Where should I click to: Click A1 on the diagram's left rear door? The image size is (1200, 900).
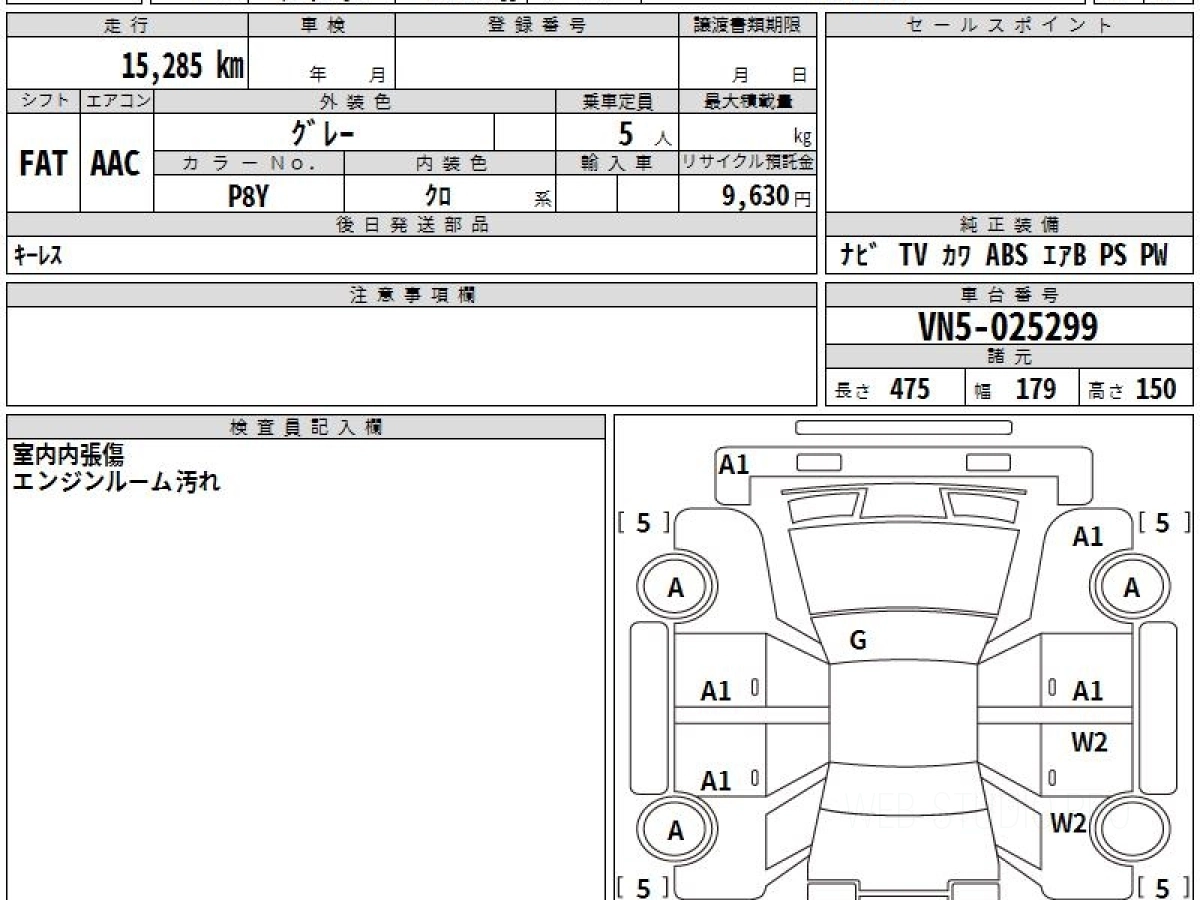tap(716, 781)
